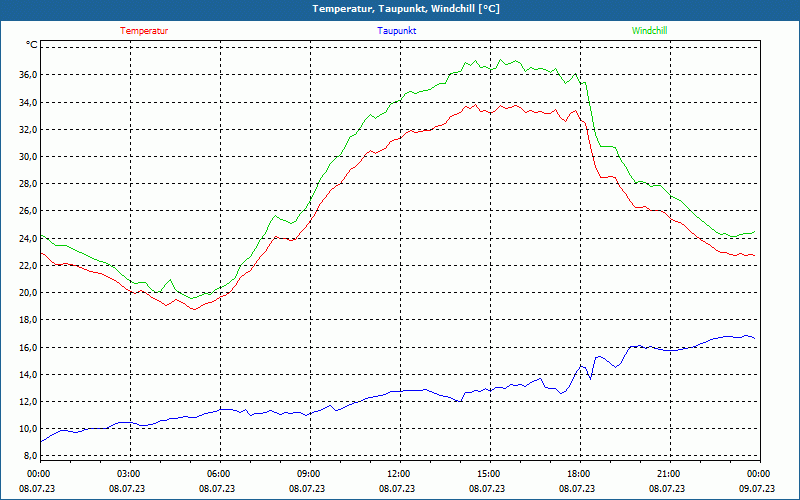Viewport: 800px width, 500px height.
Task: Click the 18,0 y-axis label
Action: (x=28, y=320)
